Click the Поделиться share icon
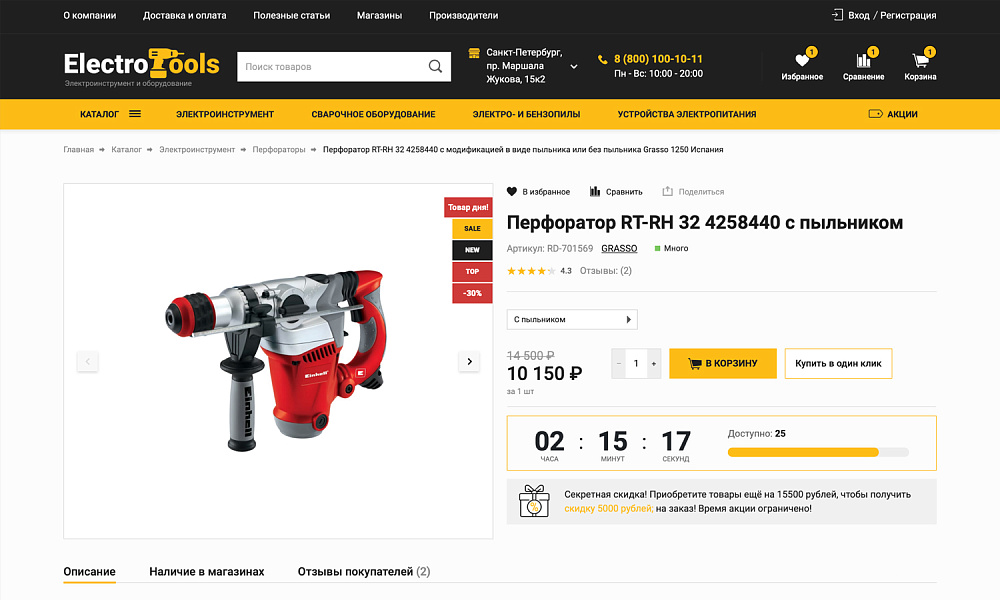This screenshot has height=600, width=1000. 666,191
